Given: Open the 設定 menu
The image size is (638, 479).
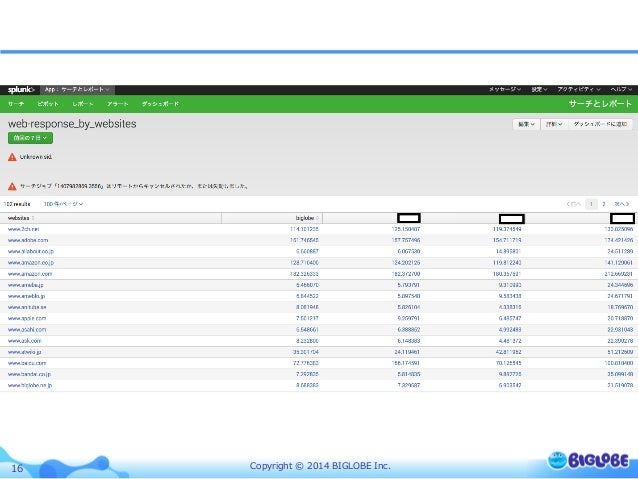Looking at the screenshot, I should [x=539, y=90].
